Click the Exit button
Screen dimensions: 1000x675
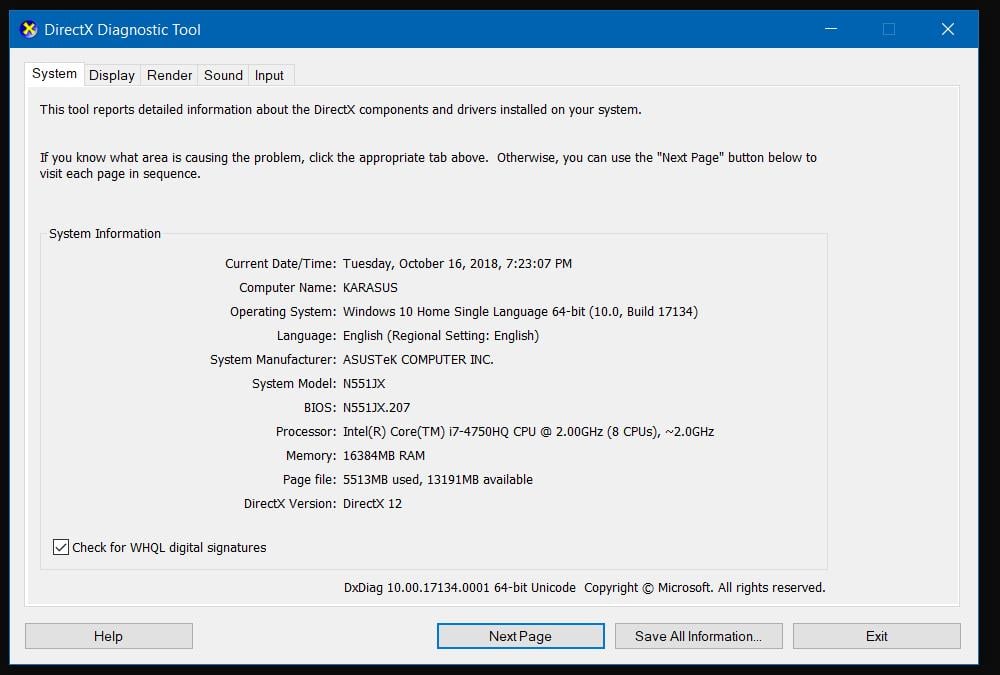point(876,636)
